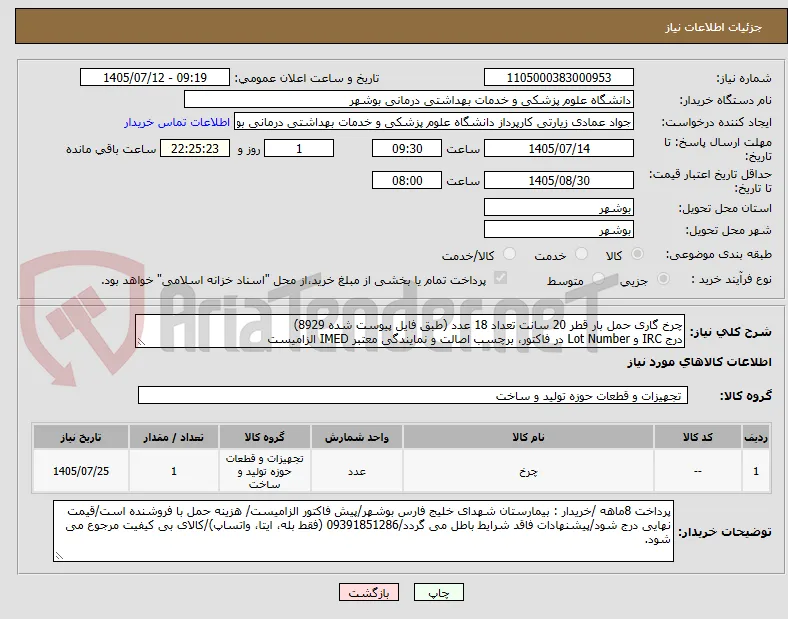This screenshot has width=788, height=619.
Task: Click the واحد شمارش column header
Action: pyautogui.click(x=357, y=437)
